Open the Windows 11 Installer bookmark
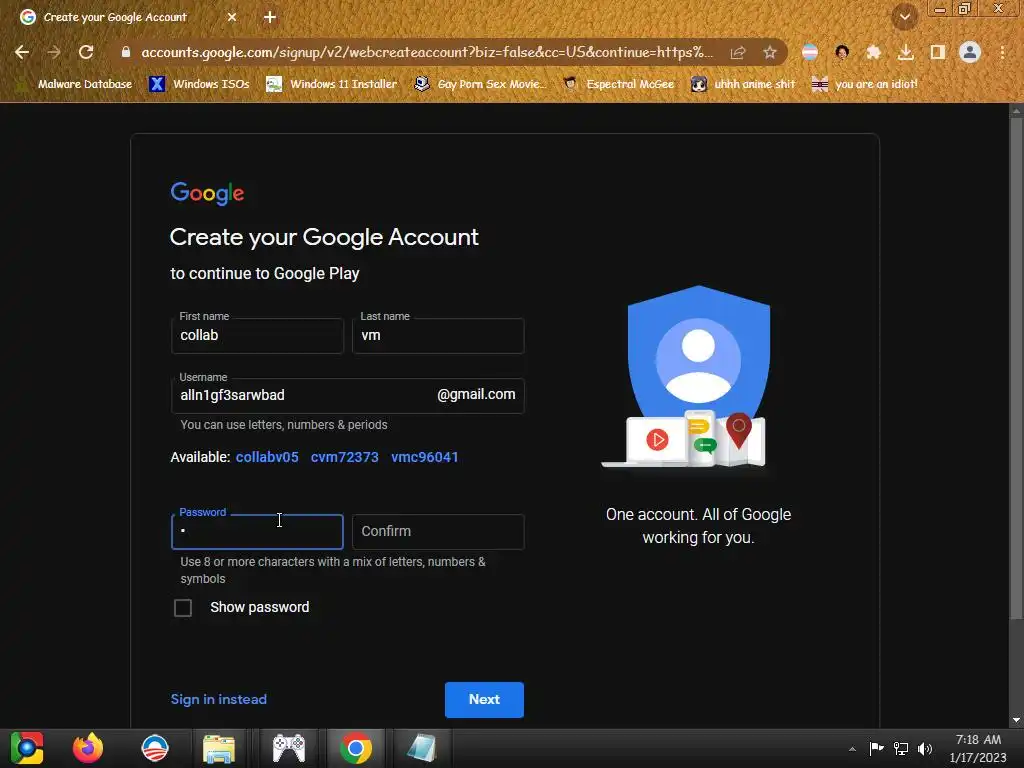This screenshot has height=768, width=1024. [332, 84]
